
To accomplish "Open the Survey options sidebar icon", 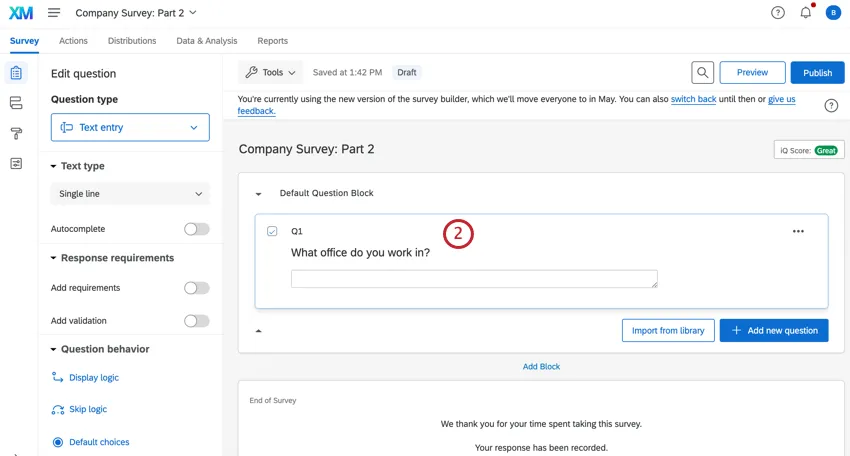I will click(16, 163).
